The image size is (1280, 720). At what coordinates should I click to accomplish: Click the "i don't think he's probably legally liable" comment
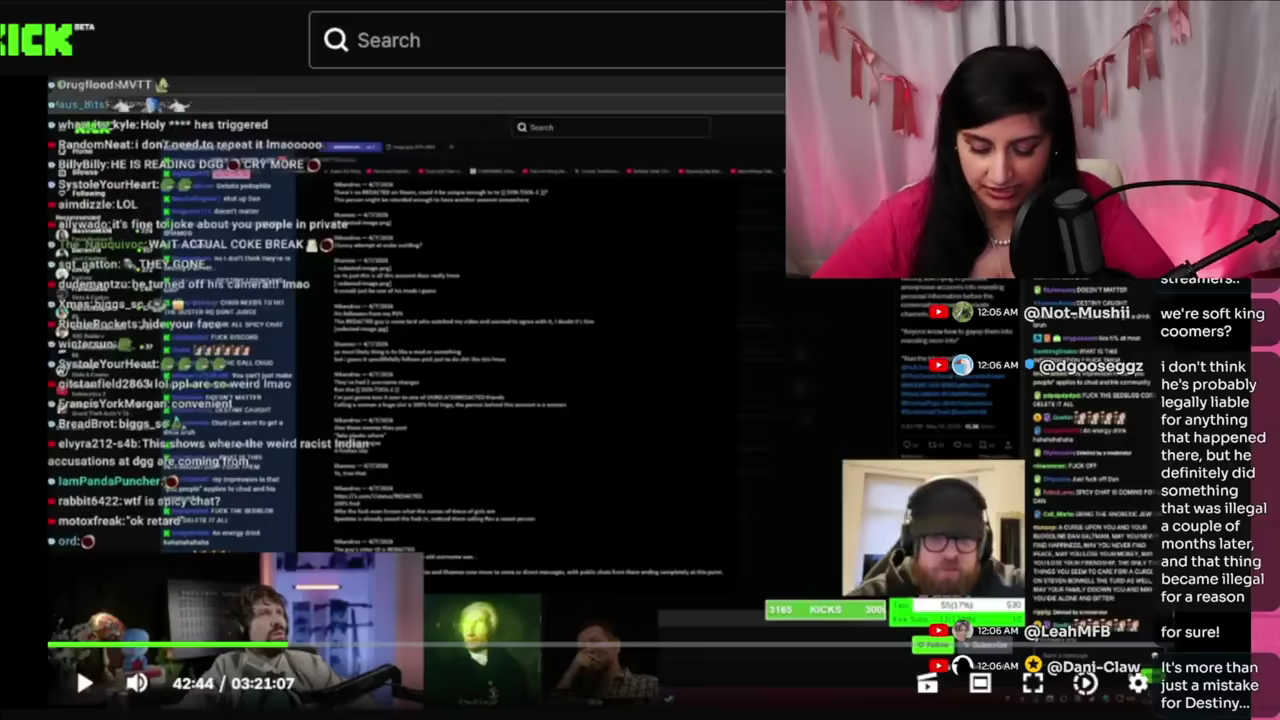point(1213,481)
